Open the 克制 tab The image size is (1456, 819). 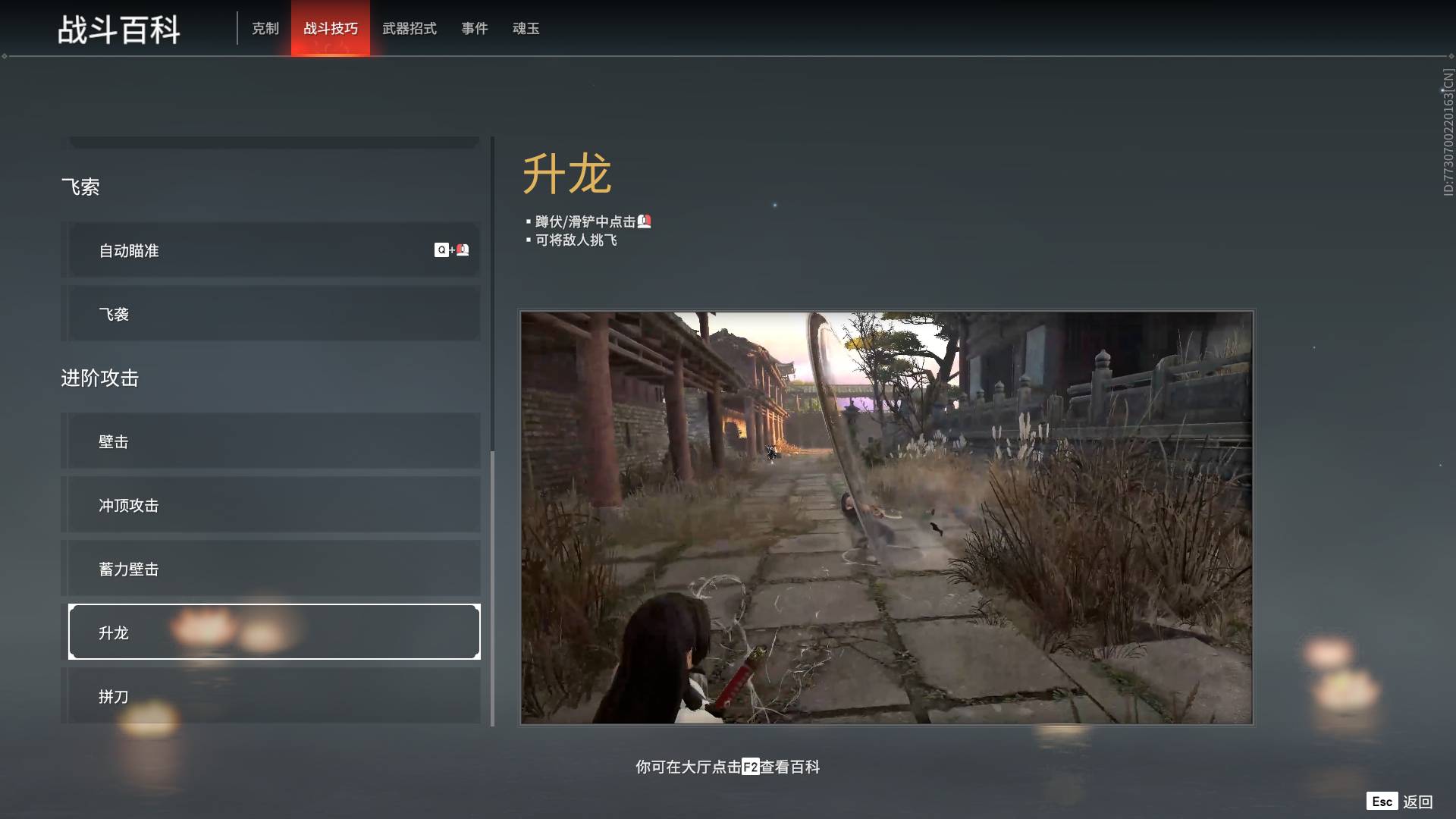265,29
